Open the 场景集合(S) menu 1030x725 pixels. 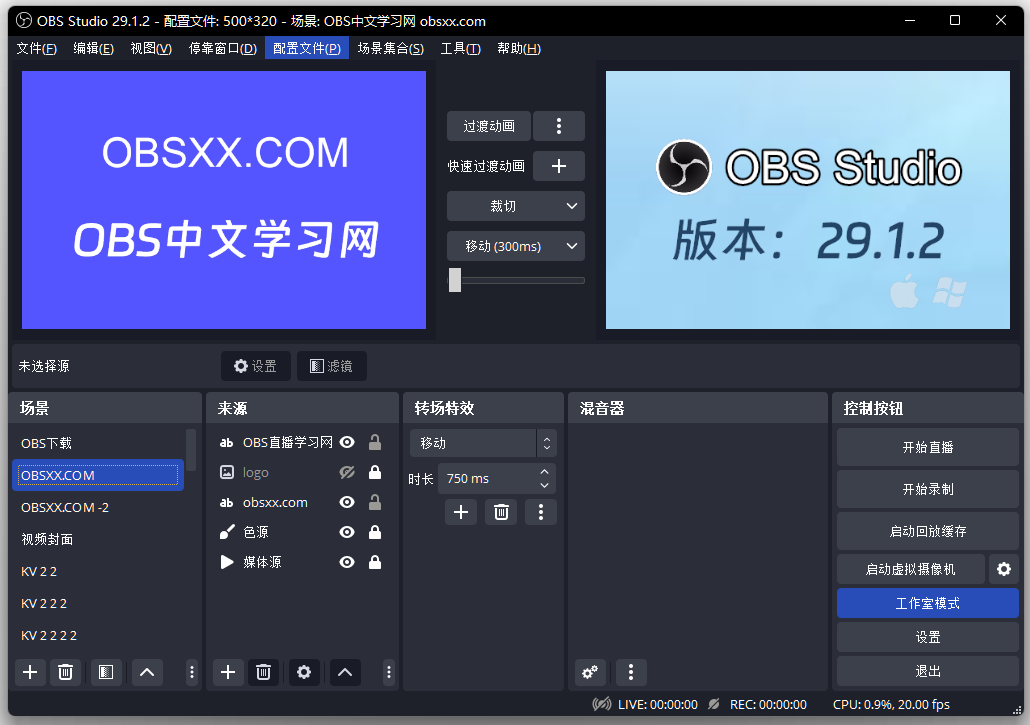click(x=391, y=49)
